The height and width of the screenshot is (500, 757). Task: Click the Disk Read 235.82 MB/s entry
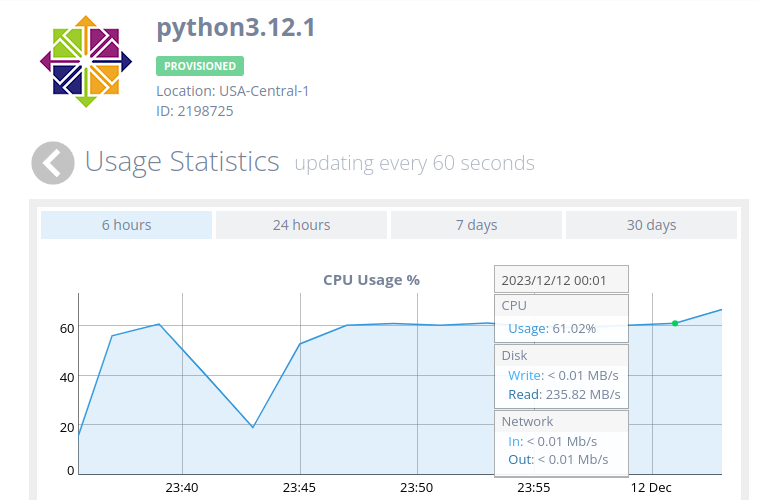(564, 394)
